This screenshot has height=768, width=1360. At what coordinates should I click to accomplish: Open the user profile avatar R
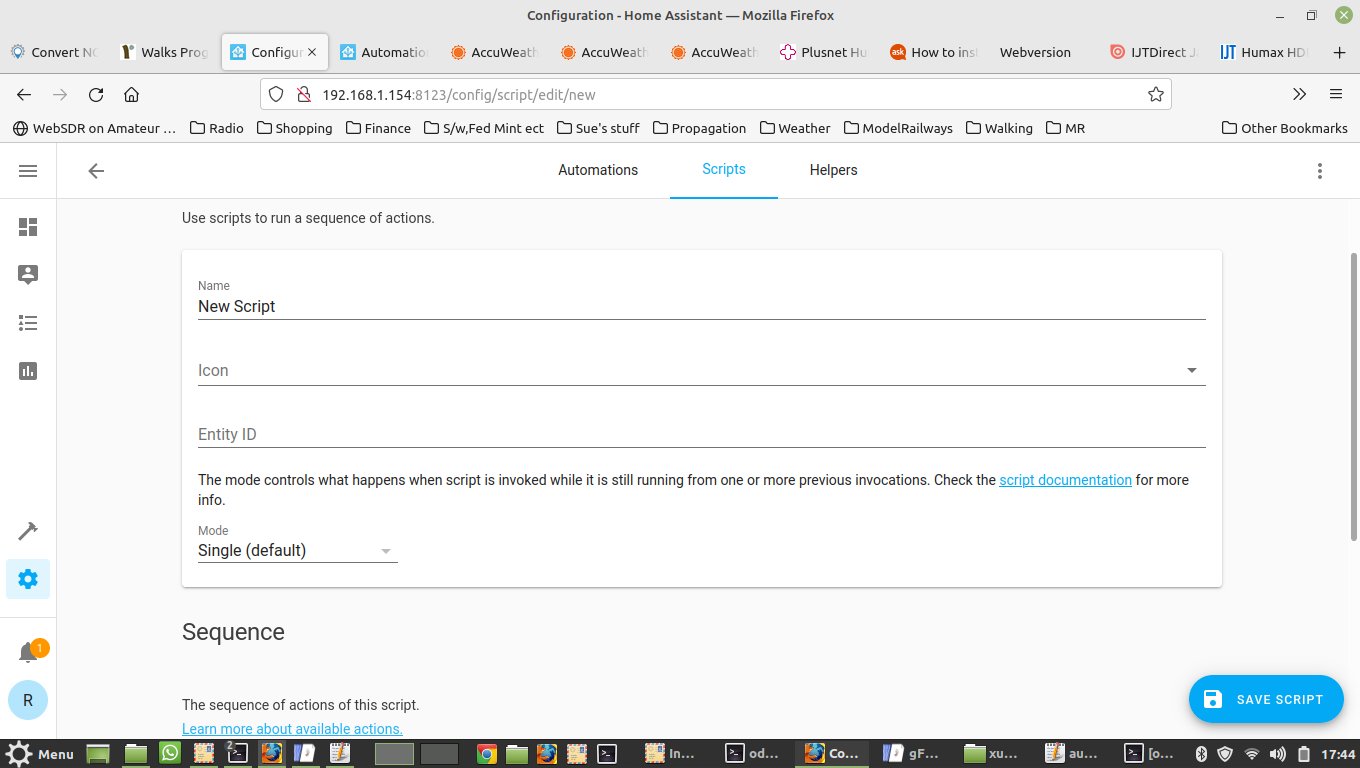tap(28, 700)
